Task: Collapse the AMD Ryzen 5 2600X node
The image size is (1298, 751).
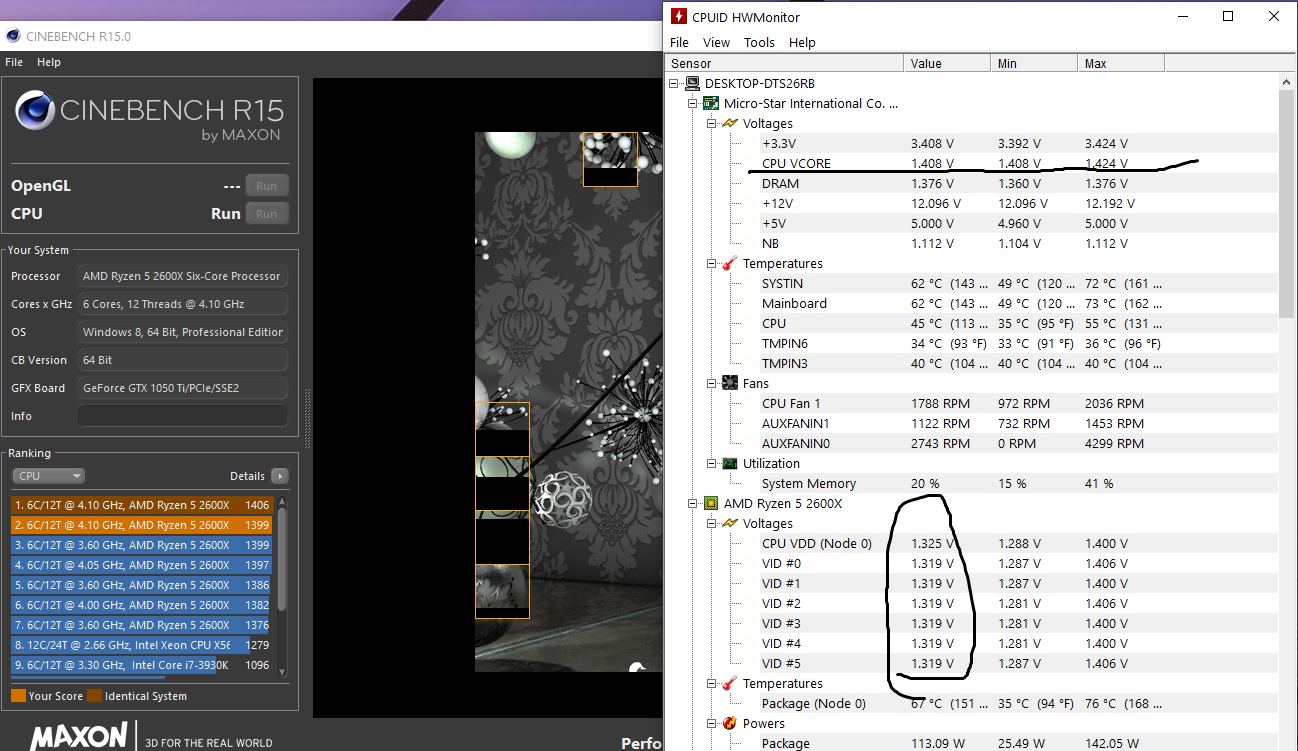Action: pyautogui.click(x=693, y=503)
